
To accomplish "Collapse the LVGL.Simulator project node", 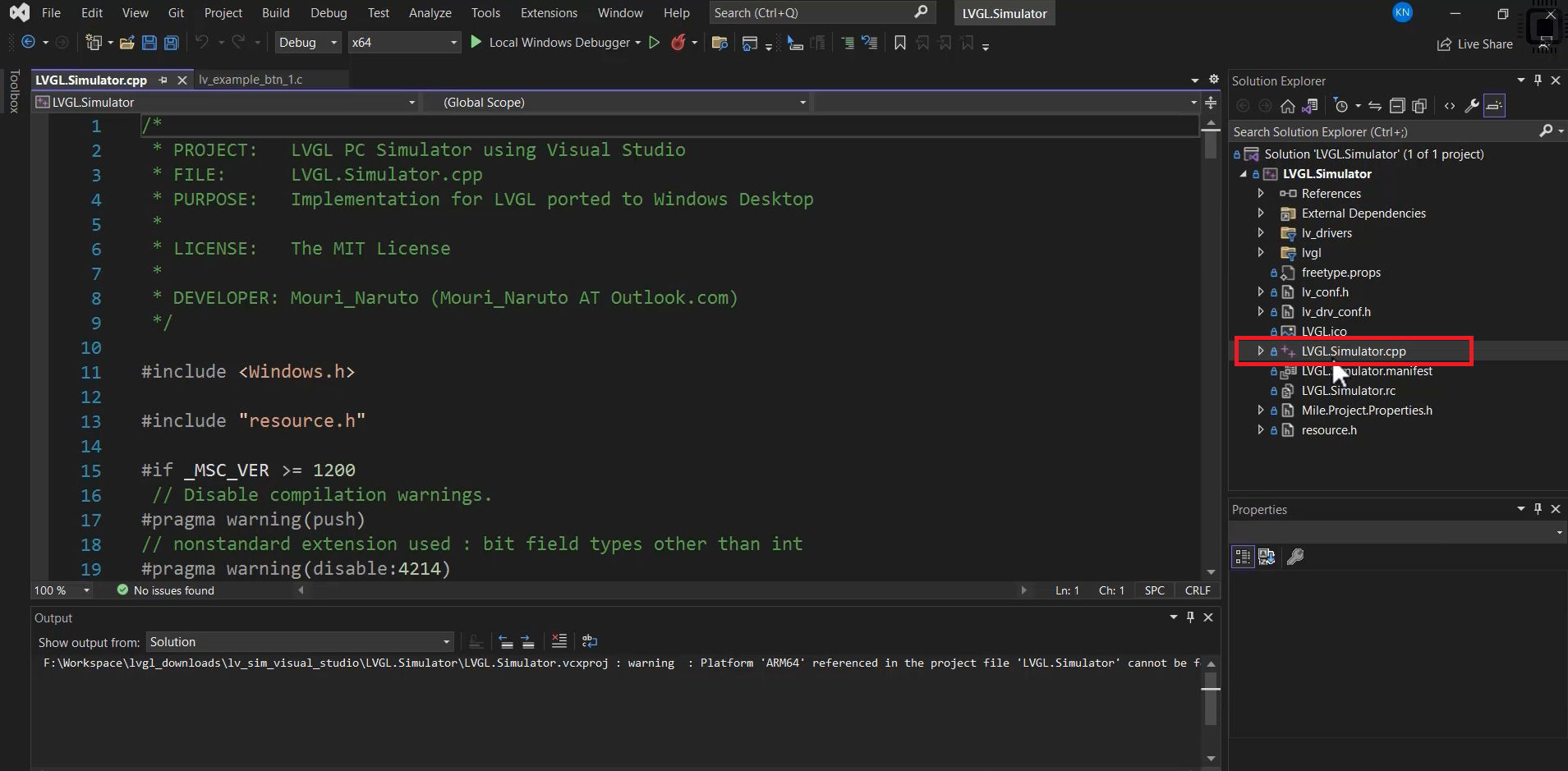I will (1244, 174).
